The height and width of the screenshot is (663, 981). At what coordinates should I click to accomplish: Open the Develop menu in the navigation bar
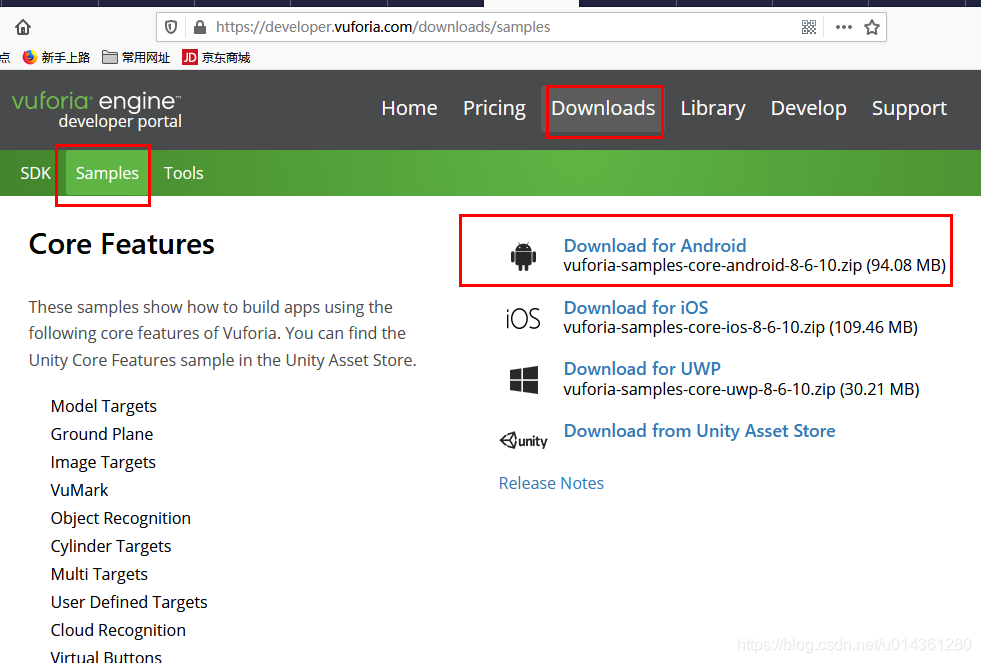[808, 107]
